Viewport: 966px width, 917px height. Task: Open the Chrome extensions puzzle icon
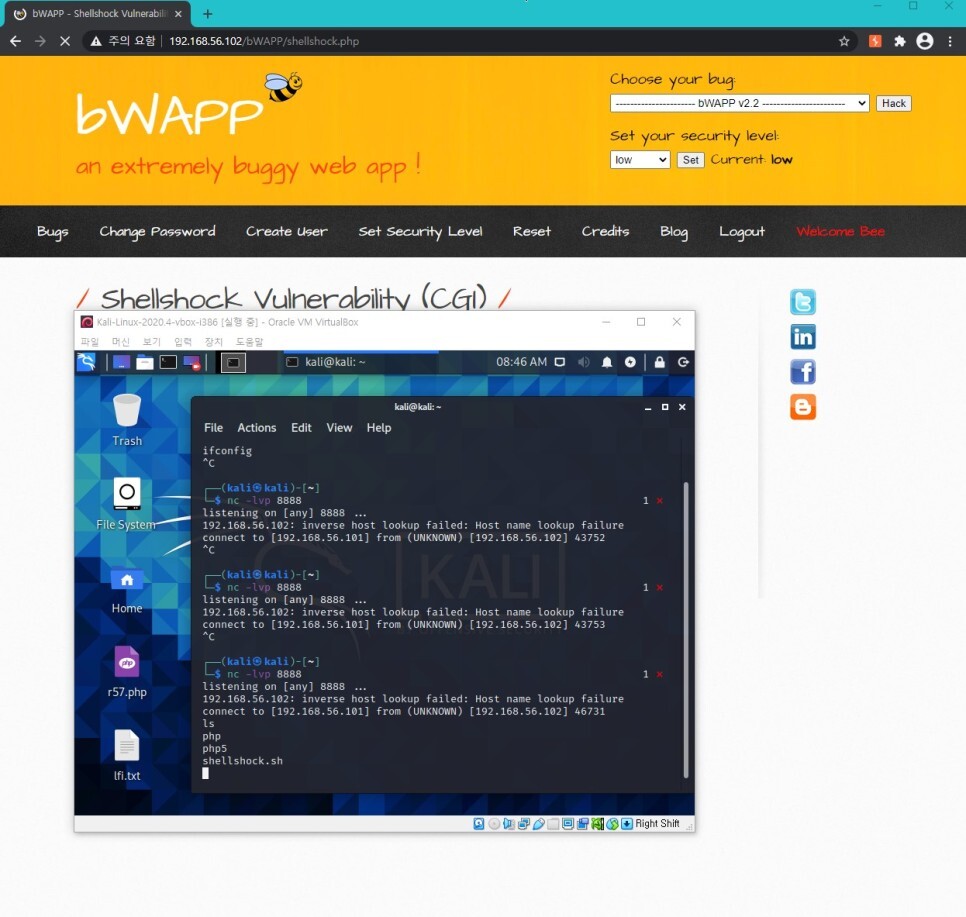tap(900, 41)
